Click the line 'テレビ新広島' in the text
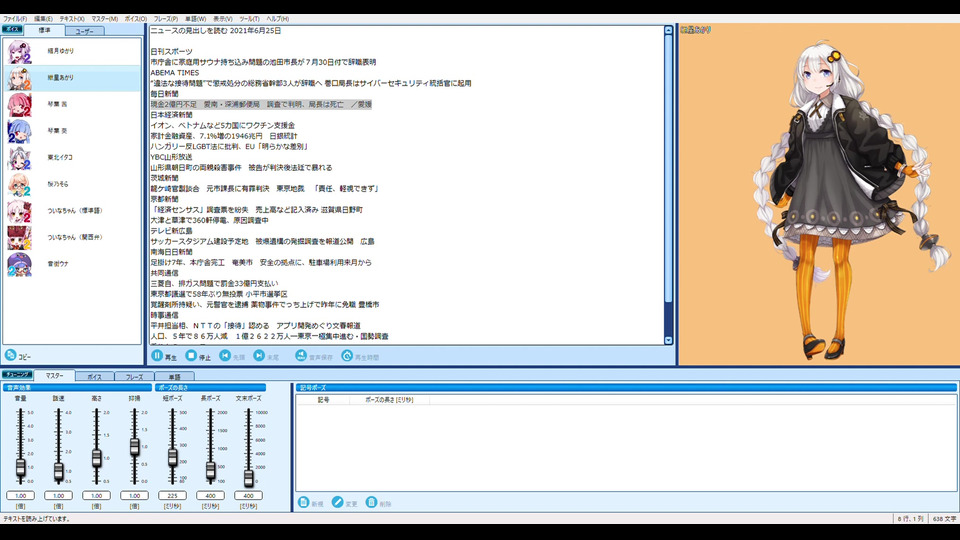Viewport: 960px width, 540px height. (x=171, y=231)
